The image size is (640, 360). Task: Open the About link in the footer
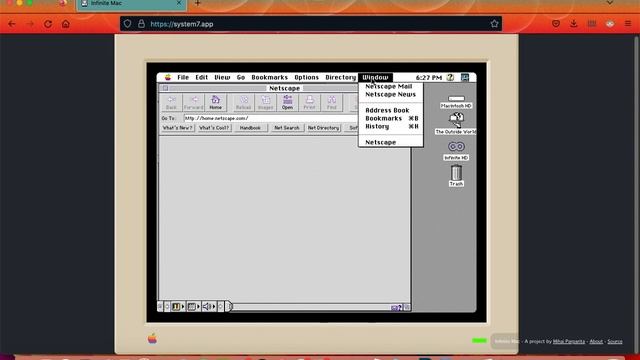[x=596, y=341]
